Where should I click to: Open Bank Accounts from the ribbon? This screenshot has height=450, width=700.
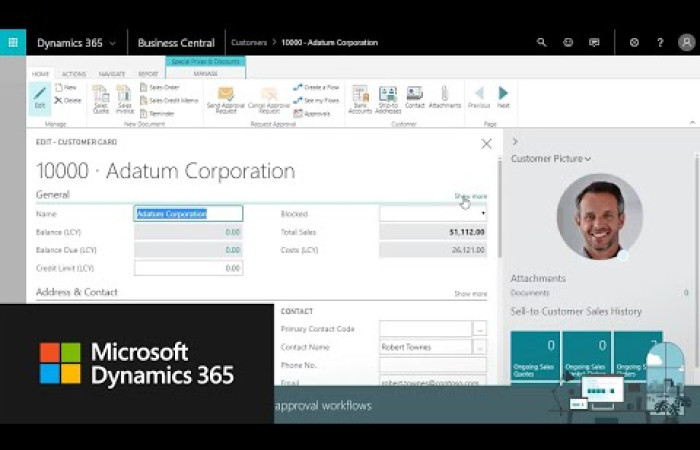coord(360,97)
